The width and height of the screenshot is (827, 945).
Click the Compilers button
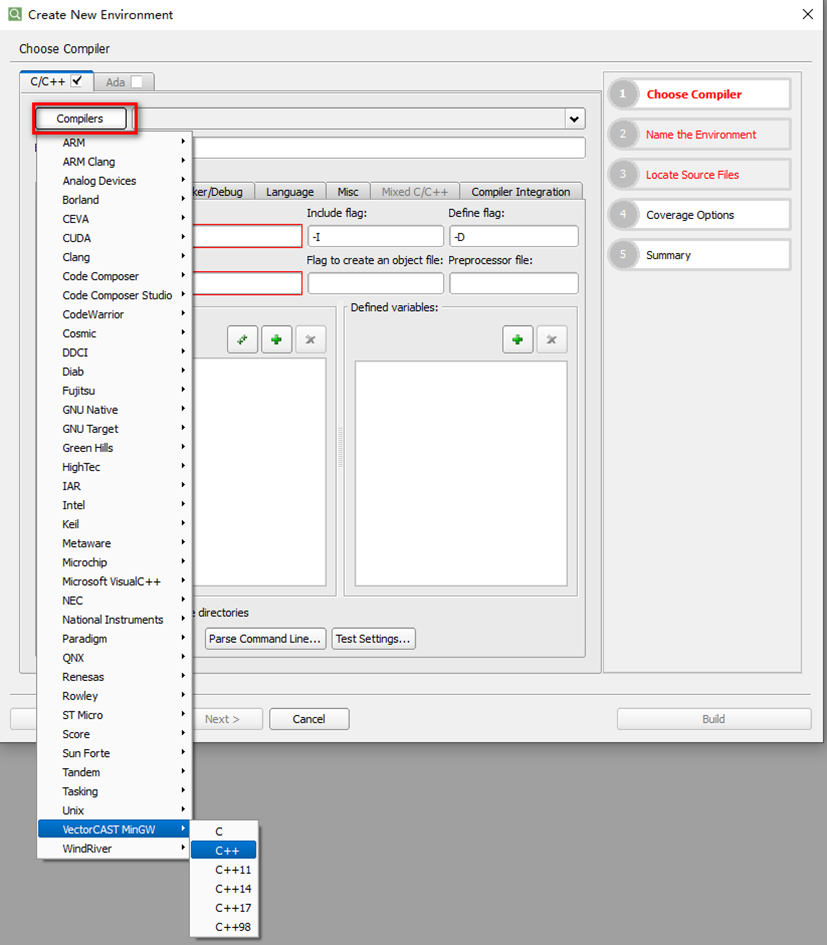(81, 119)
